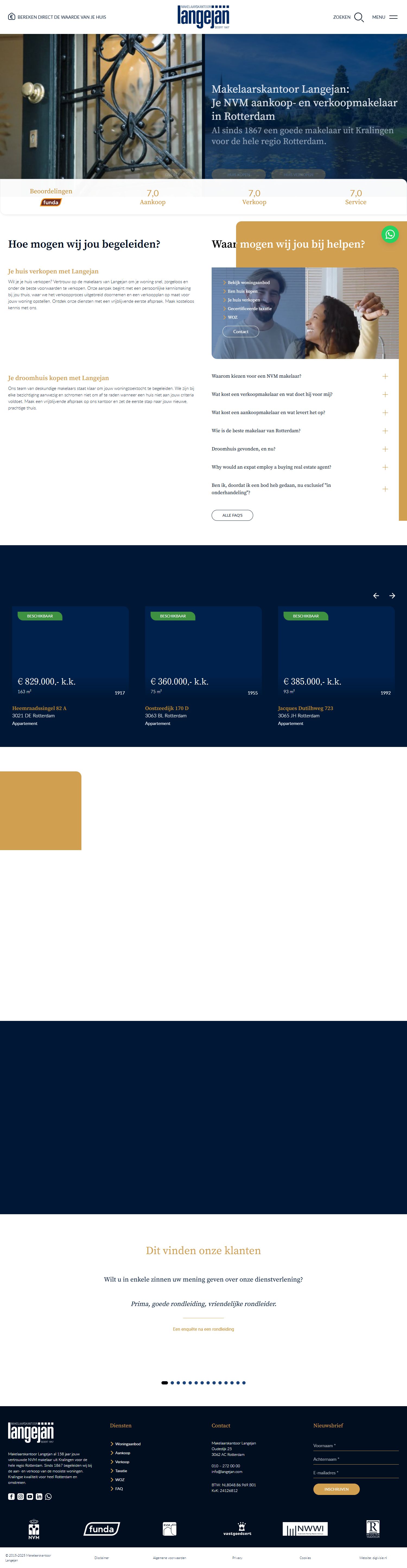The width and height of the screenshot is (407, 1568).
Task: Open the Algemene voorwaarden link
Action: [170, 1558]
